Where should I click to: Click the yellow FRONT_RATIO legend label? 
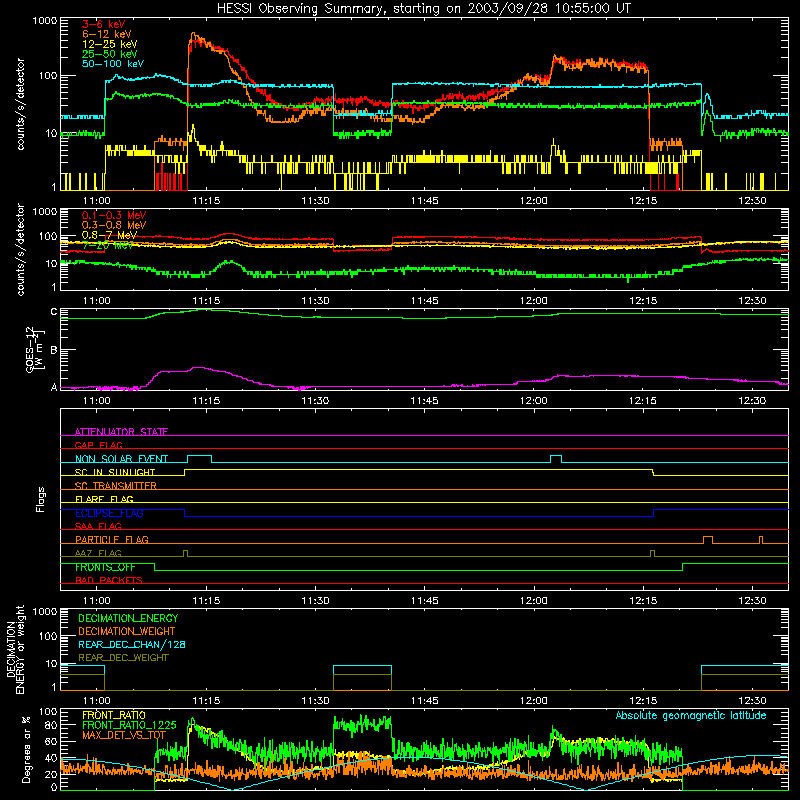pyautogui.click(x=113, y=715)
